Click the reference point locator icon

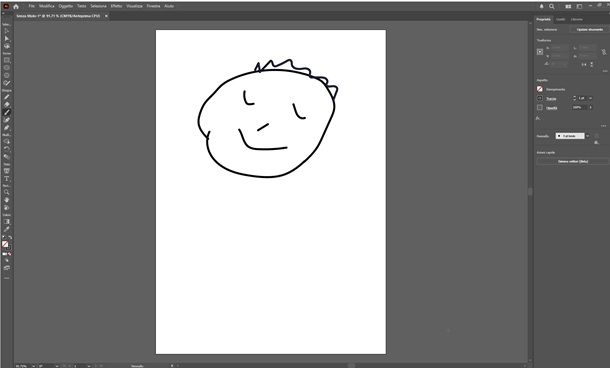click(540, 52)
